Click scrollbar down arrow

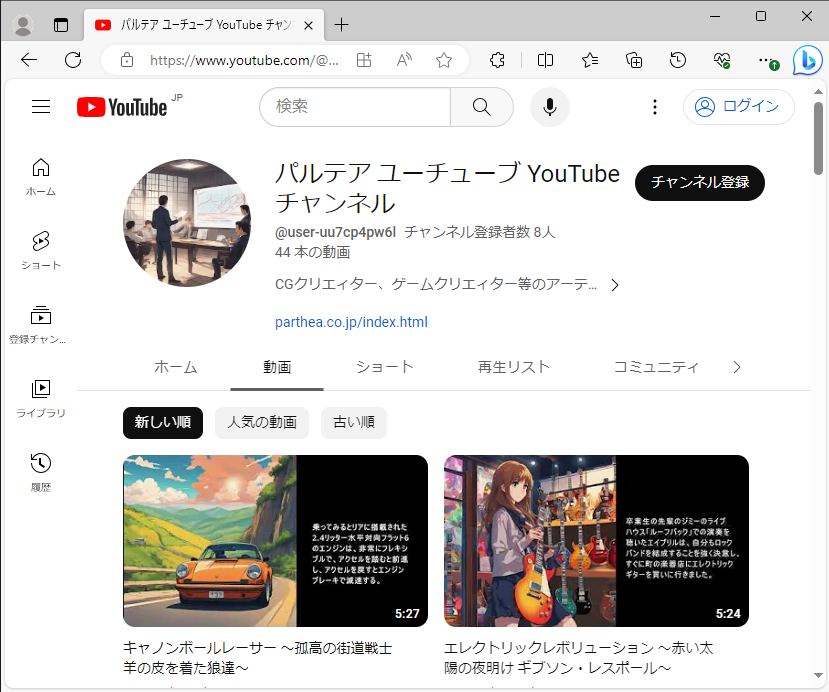[x=818, y=676]
